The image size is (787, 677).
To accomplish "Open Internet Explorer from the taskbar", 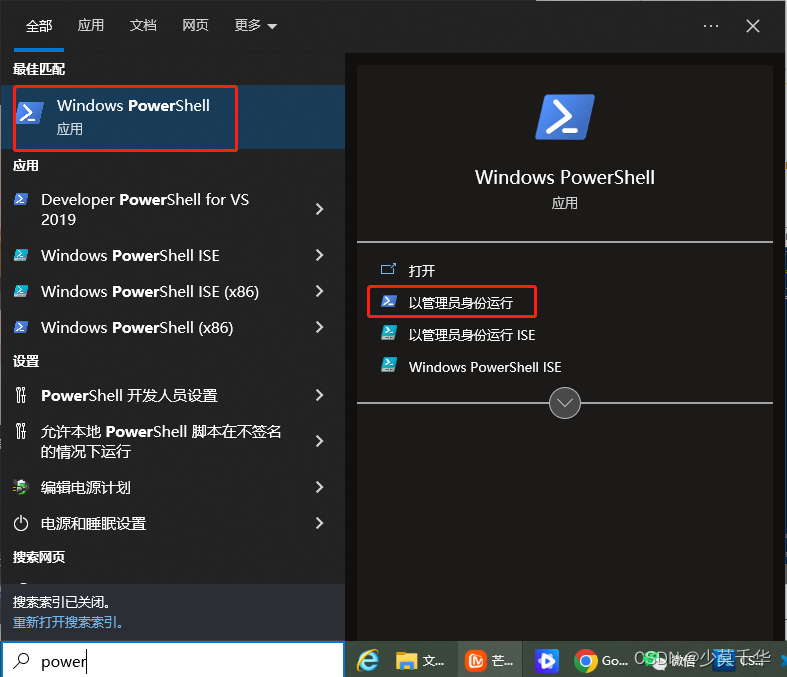I will 368,660.
